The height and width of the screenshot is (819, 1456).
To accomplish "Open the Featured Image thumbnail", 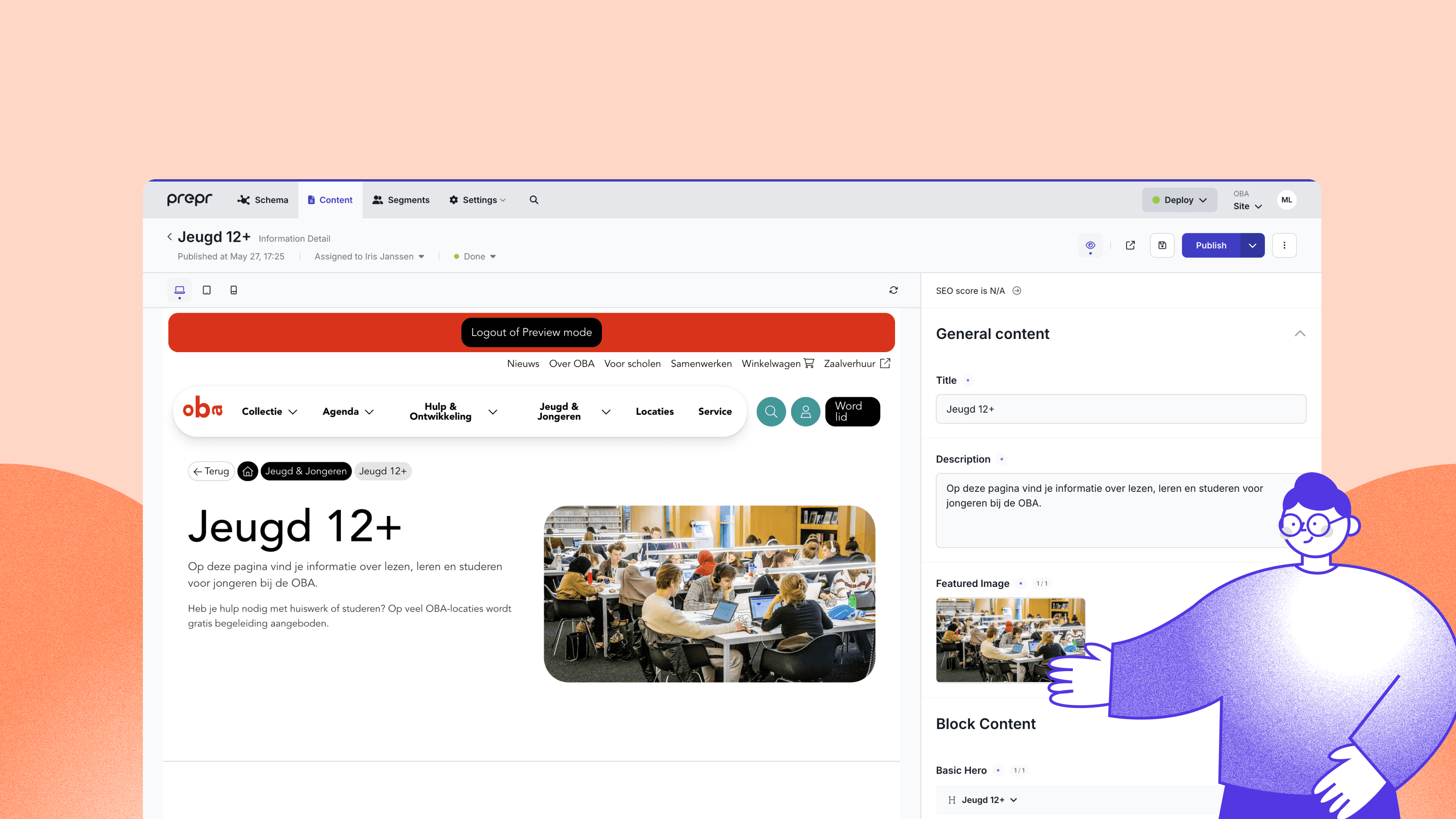I will 1010,640.
